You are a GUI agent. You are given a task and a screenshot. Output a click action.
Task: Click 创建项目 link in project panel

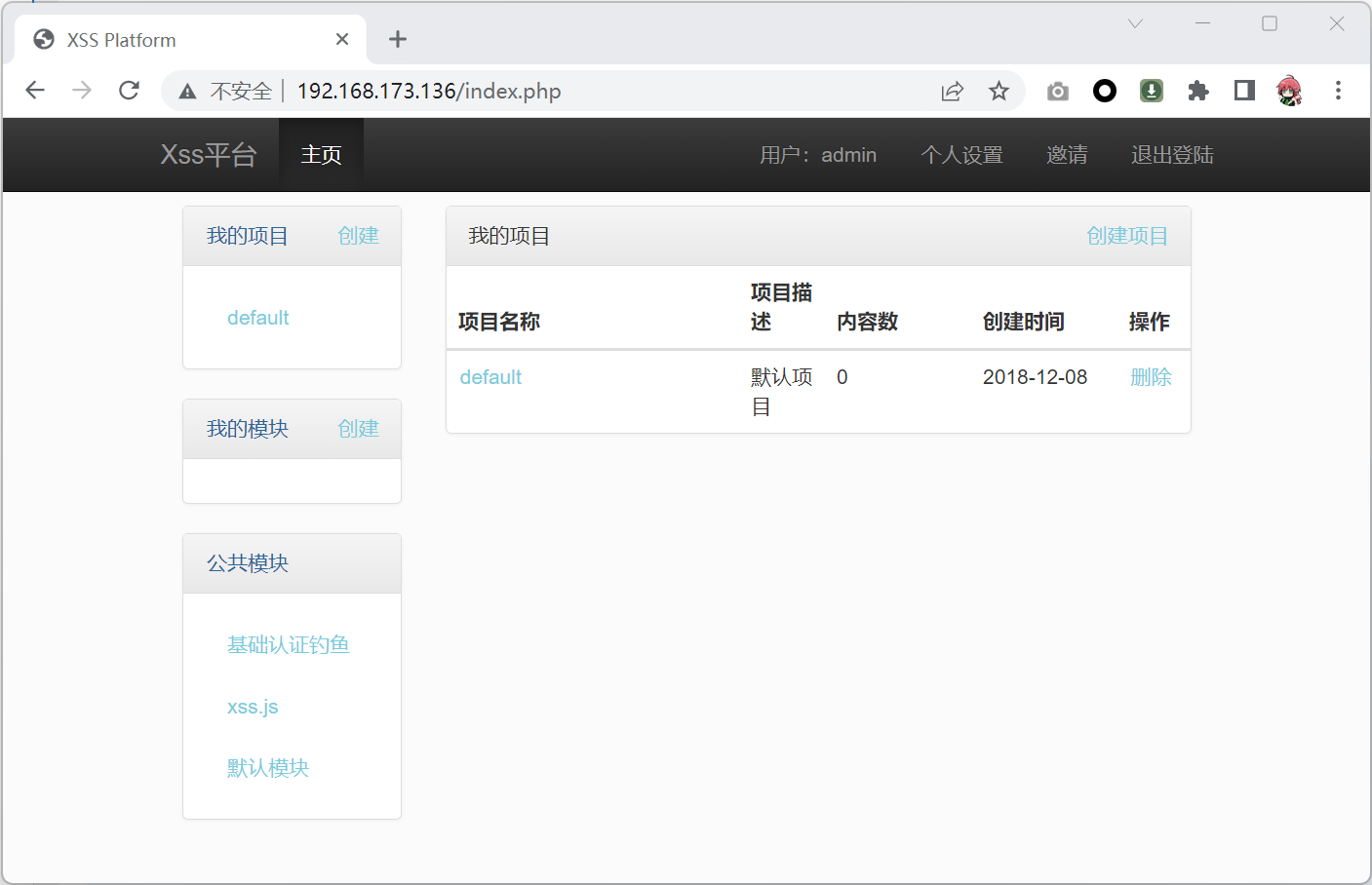point(1127,236)
